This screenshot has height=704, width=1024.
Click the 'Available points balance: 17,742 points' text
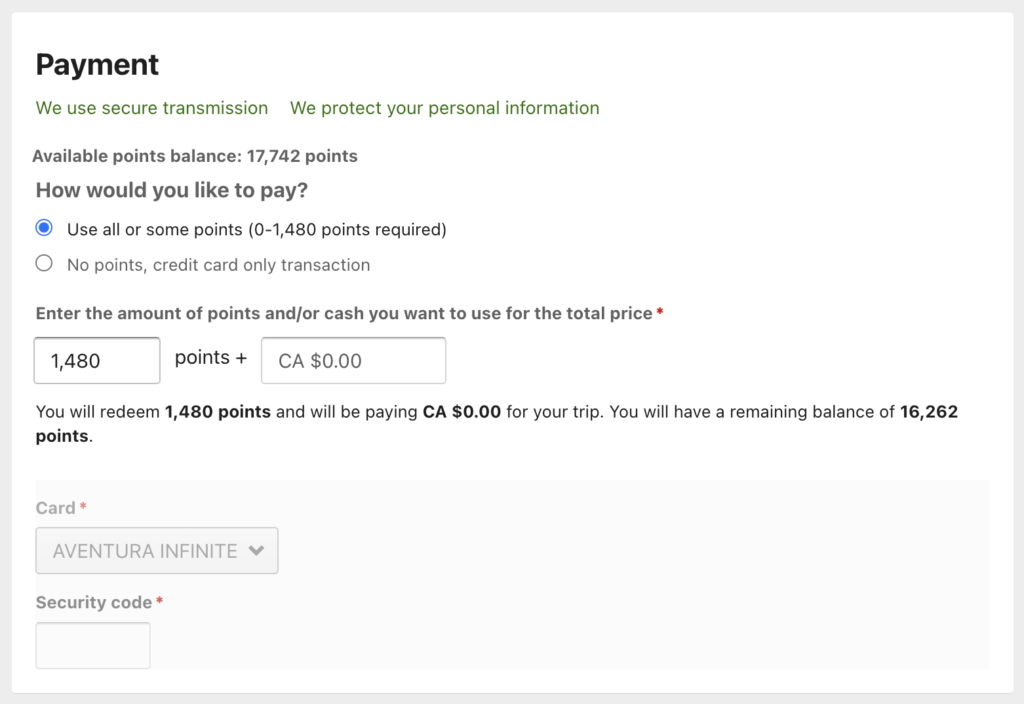(195, 156)
